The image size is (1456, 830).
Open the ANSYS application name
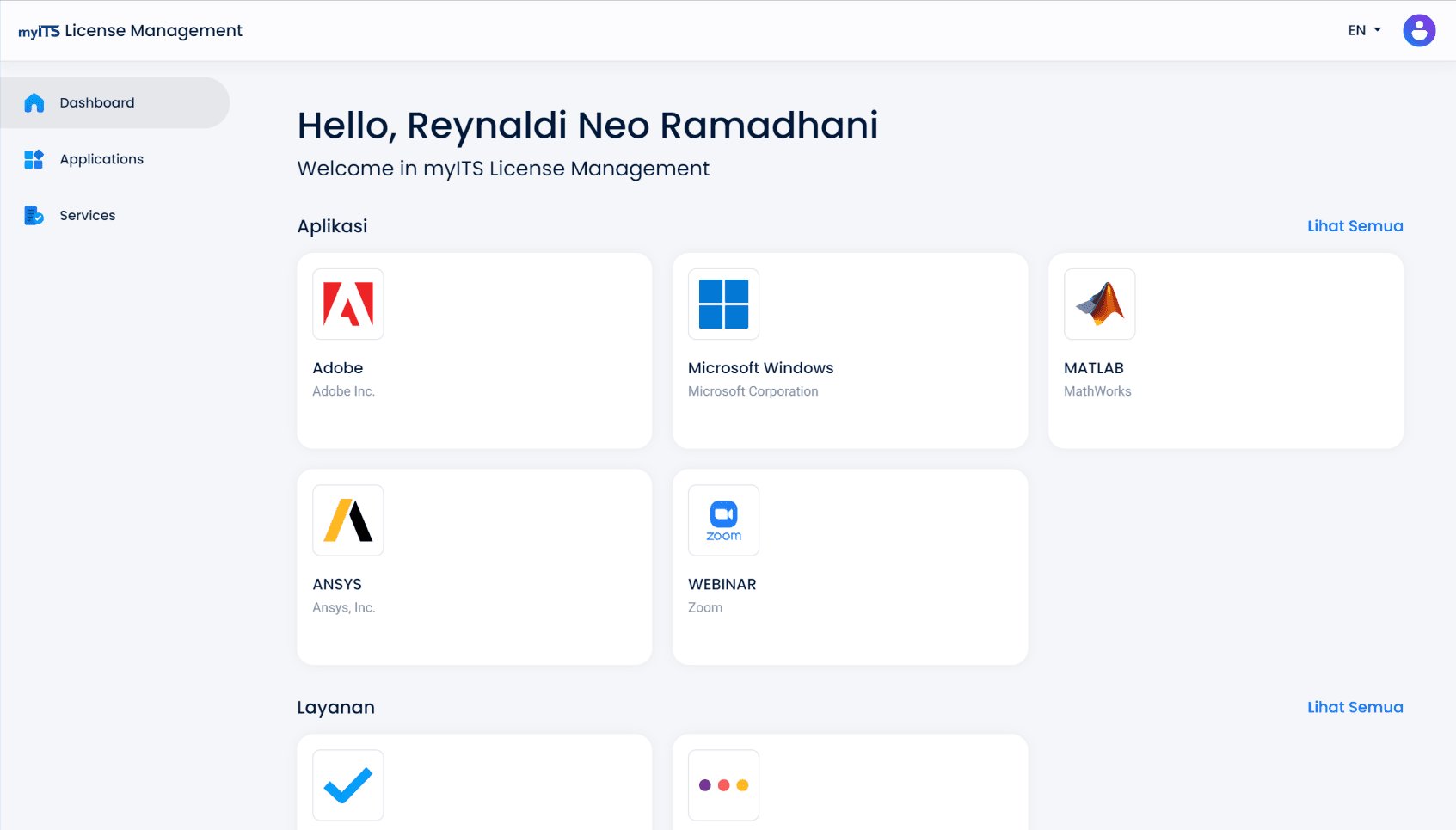pos(337,584)
